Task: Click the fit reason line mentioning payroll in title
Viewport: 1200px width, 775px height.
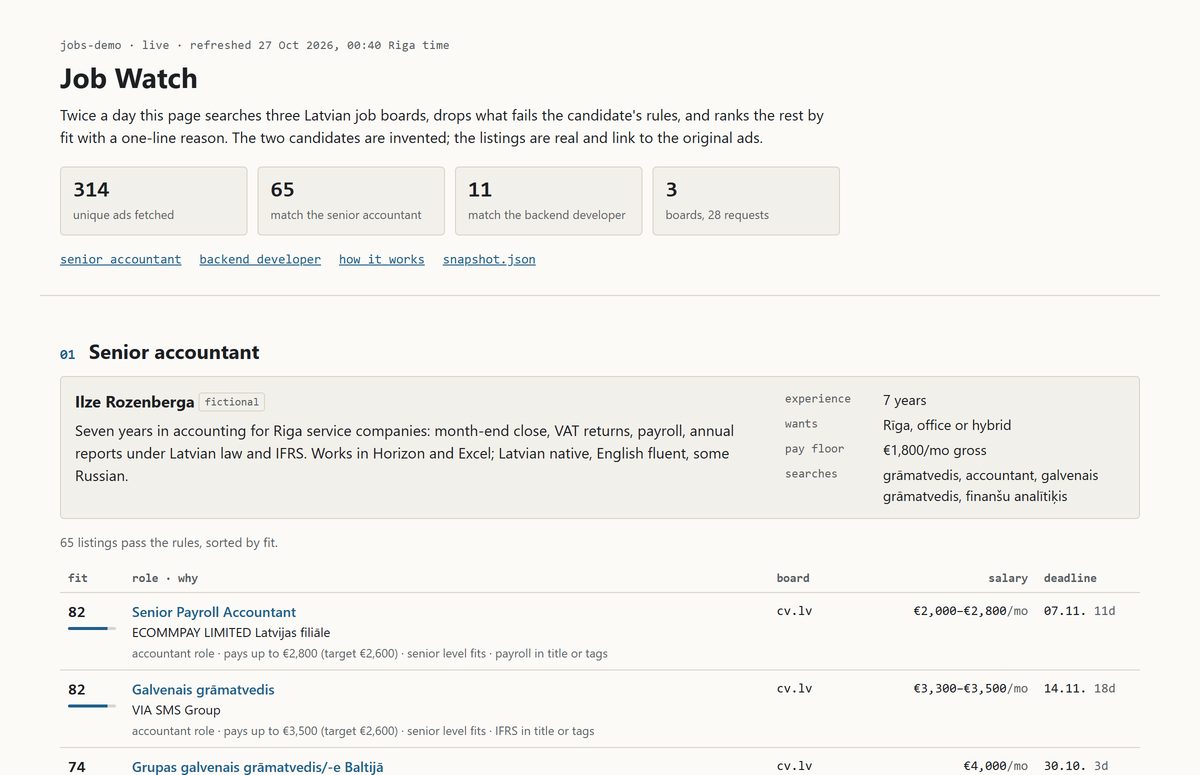Action: click(x=370, y=654)
